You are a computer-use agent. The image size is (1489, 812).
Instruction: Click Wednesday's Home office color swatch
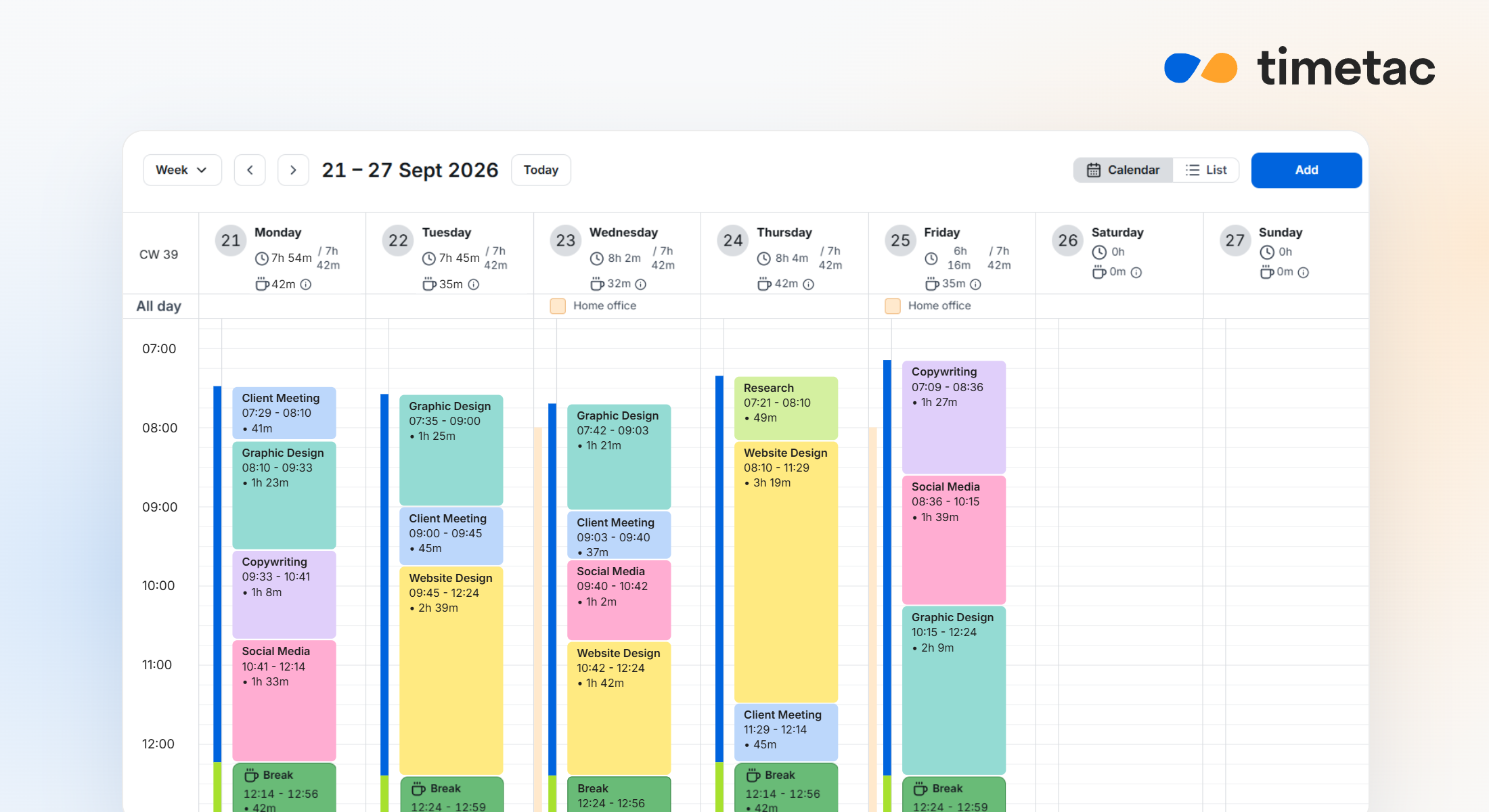(558, 306)
